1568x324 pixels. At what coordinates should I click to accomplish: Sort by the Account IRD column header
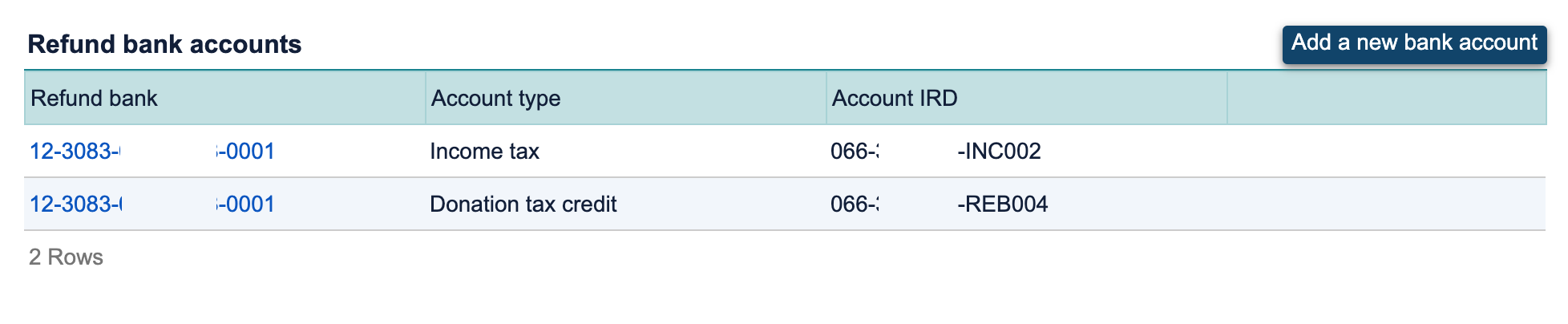point(895,98)
